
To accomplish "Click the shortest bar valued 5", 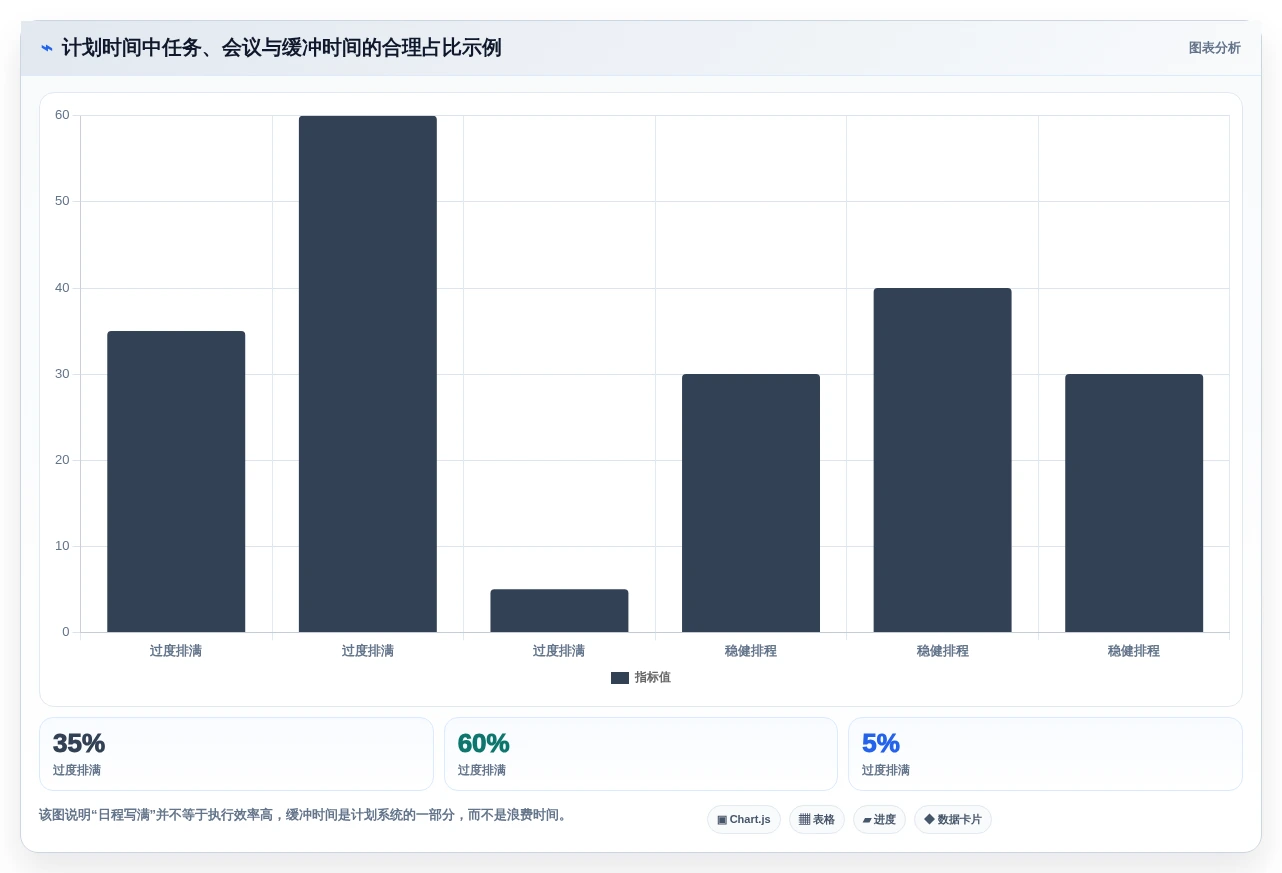I will [559, 611].
